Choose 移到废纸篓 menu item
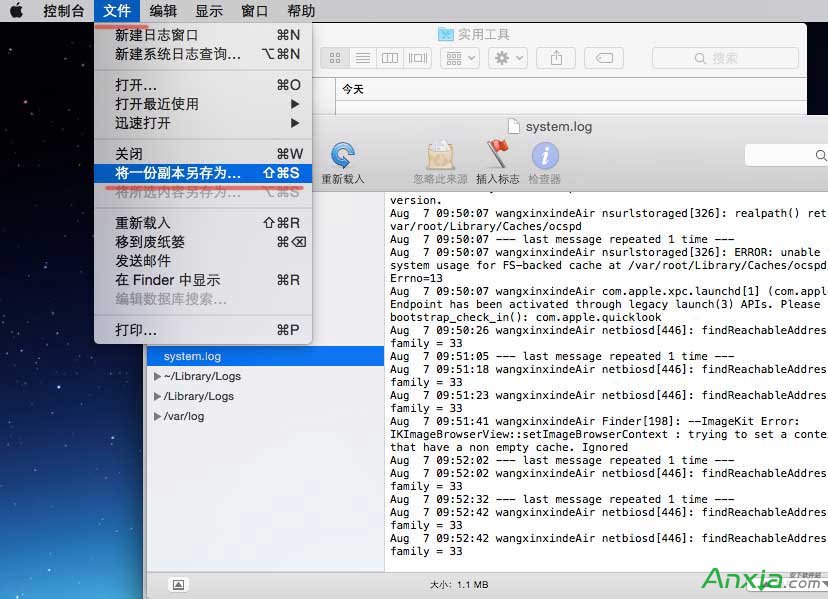This screenshot has width=828, height=599. click(x=203, y=242)
